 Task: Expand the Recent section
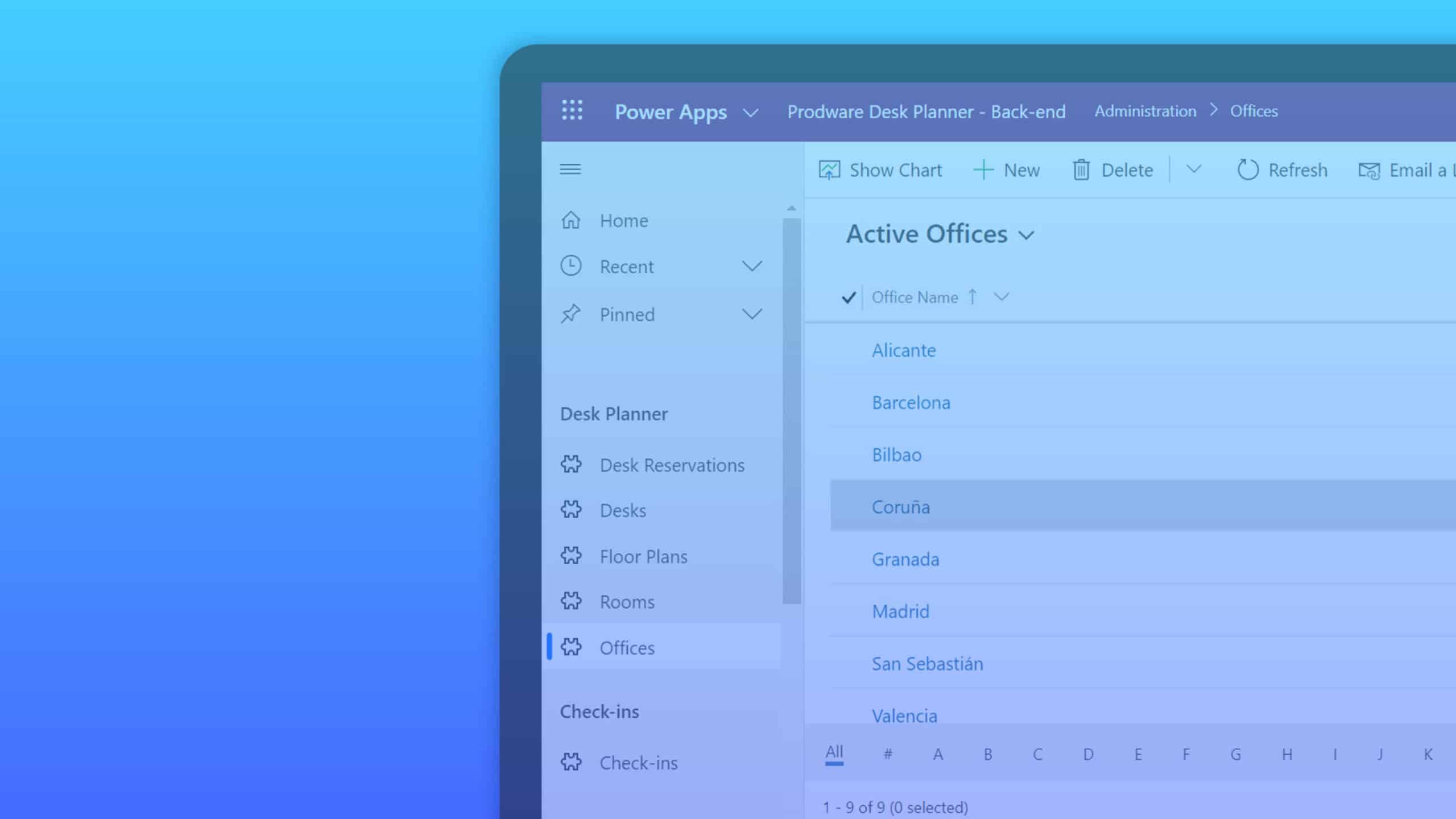(x=752, y=266)
